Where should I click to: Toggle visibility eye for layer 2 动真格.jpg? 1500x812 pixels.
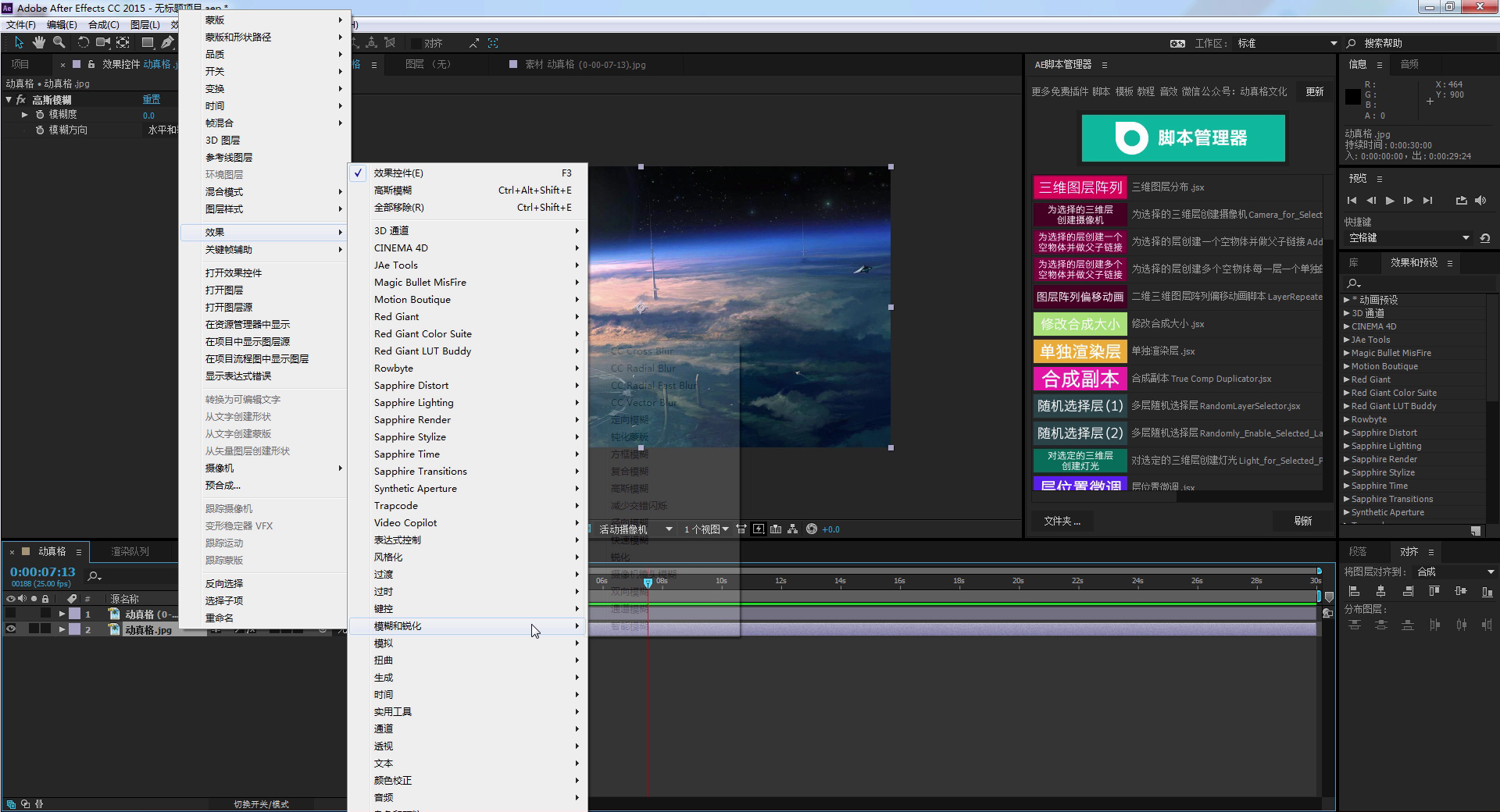coord(11,629)
